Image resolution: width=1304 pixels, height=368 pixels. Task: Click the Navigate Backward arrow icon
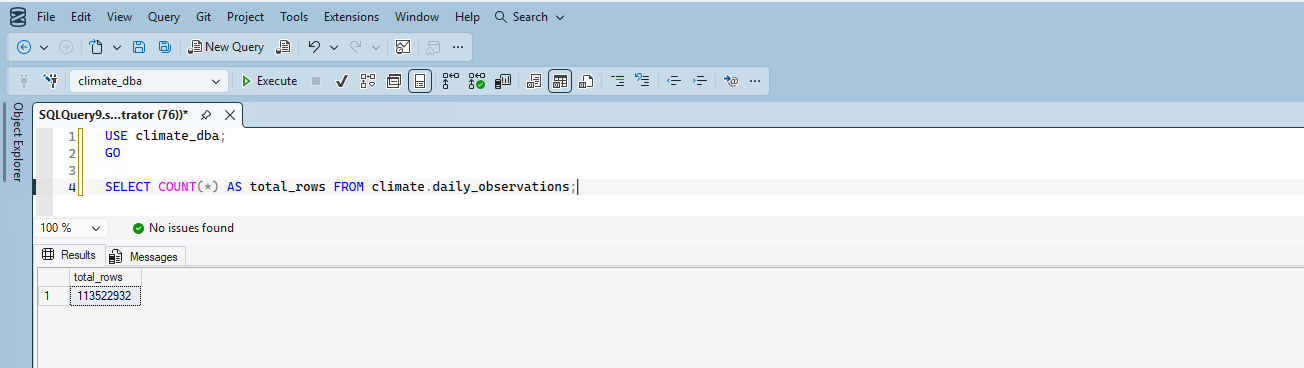tap(24, 47)
